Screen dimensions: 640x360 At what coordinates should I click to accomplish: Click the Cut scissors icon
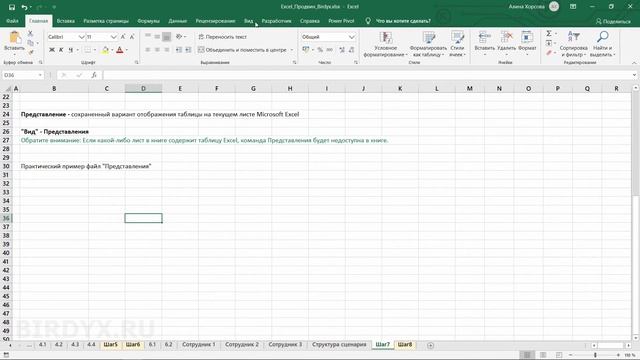30,34
